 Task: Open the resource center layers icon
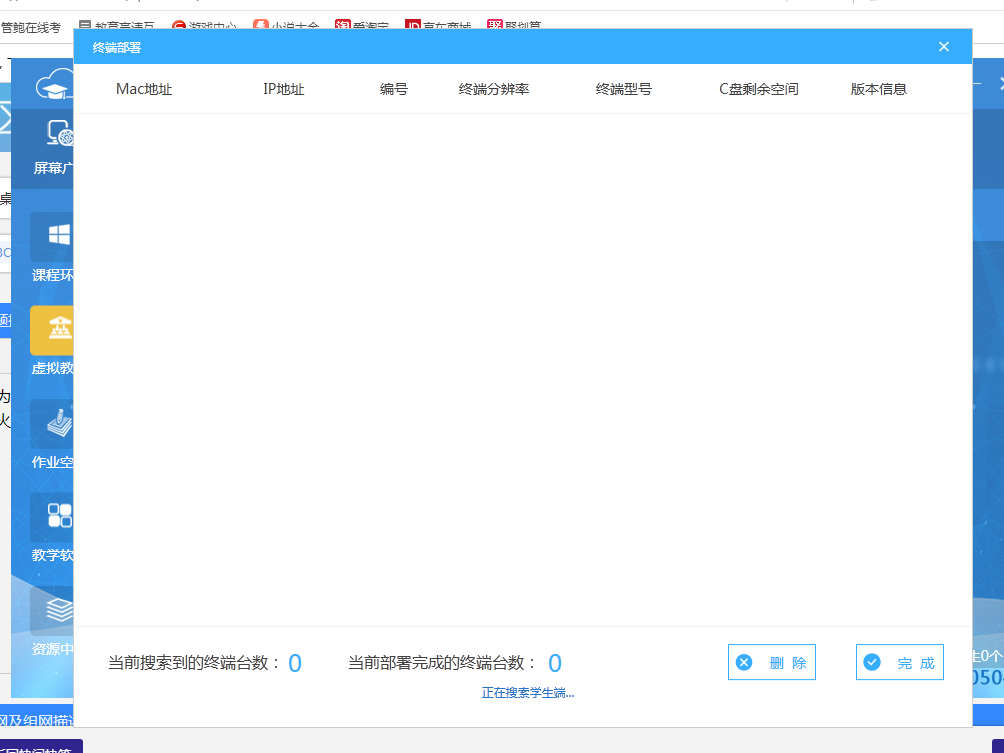(x=52, y=610)
